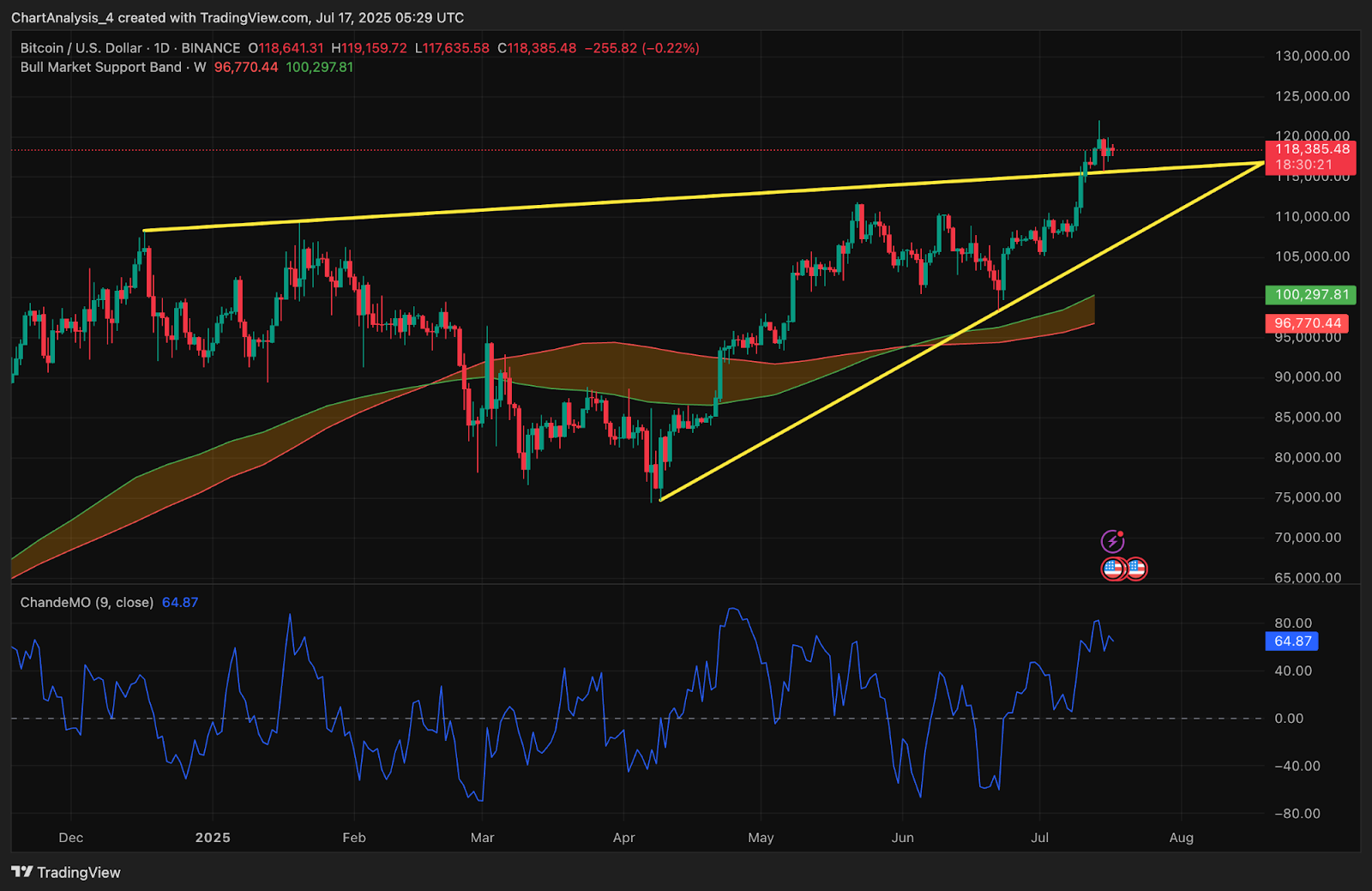Click the rightmost US flag economic event icon

point(1136,568)
